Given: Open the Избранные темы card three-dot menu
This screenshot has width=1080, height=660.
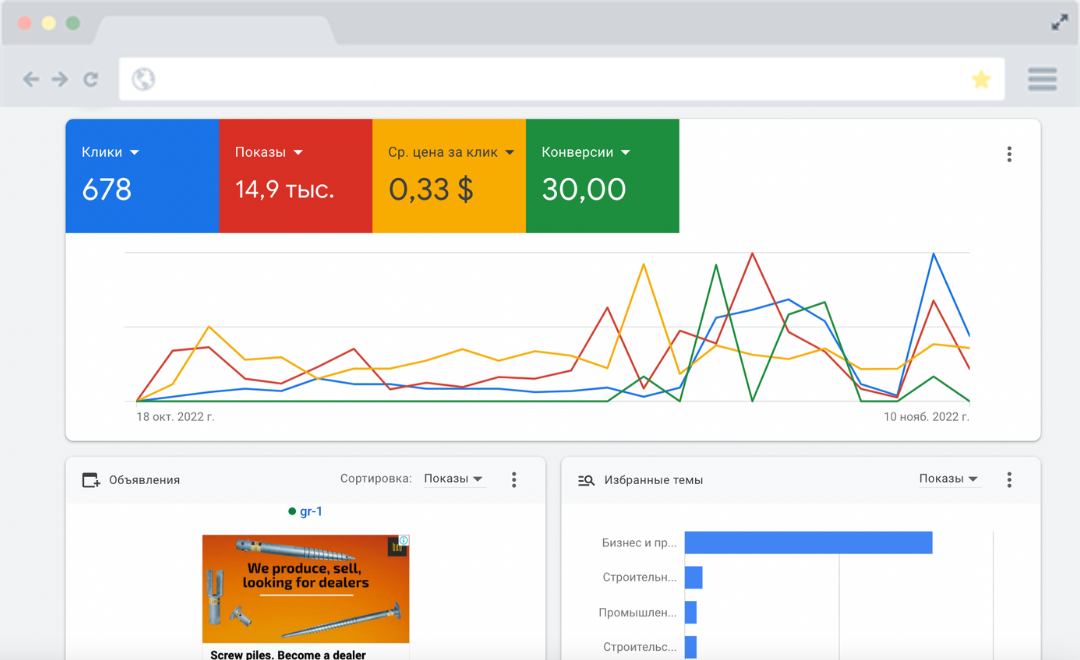Looking at the screenshot, I should pyautogui.click(x=1009, y=479).
